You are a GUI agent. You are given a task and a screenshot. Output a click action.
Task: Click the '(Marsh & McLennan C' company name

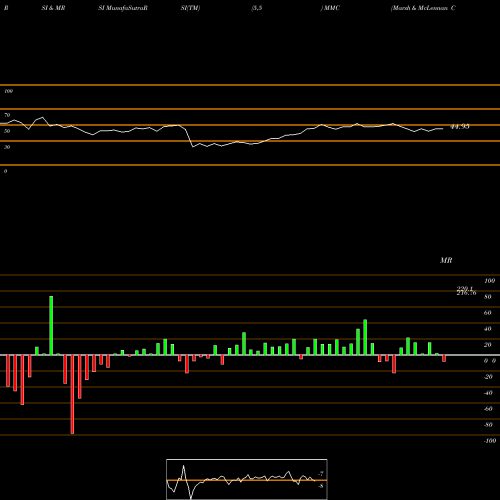(x=423, y=8)
